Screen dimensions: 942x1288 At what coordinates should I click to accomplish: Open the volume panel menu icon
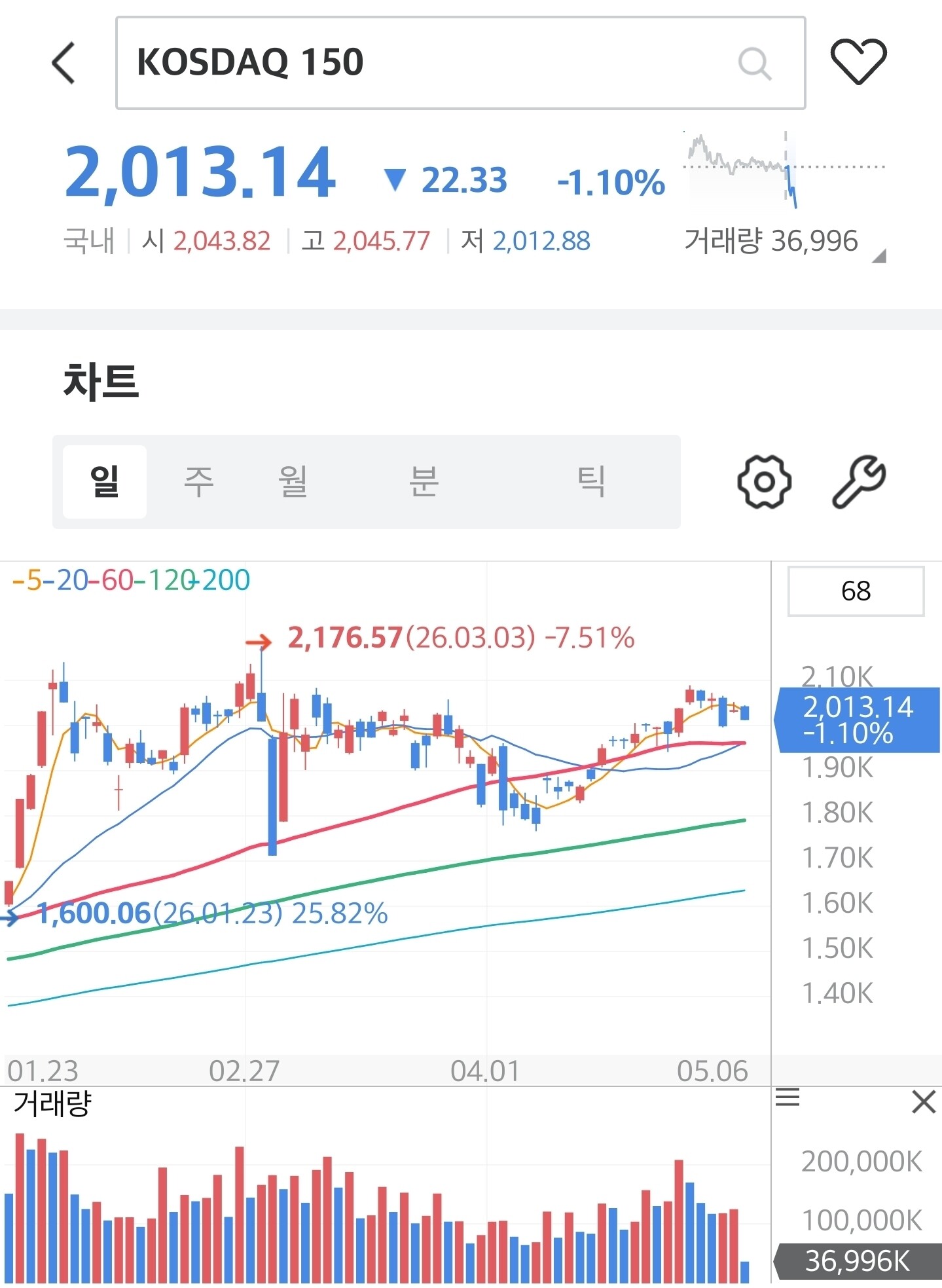(x=788, y=1097)
